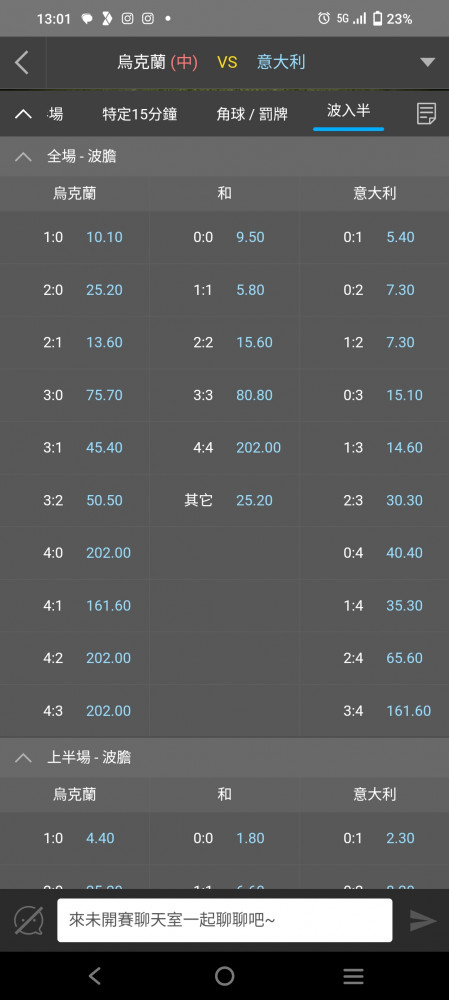Go back using the header arrow
Image resolution: width=449 pixels, height=1000 pixels.
pos(22,62)
